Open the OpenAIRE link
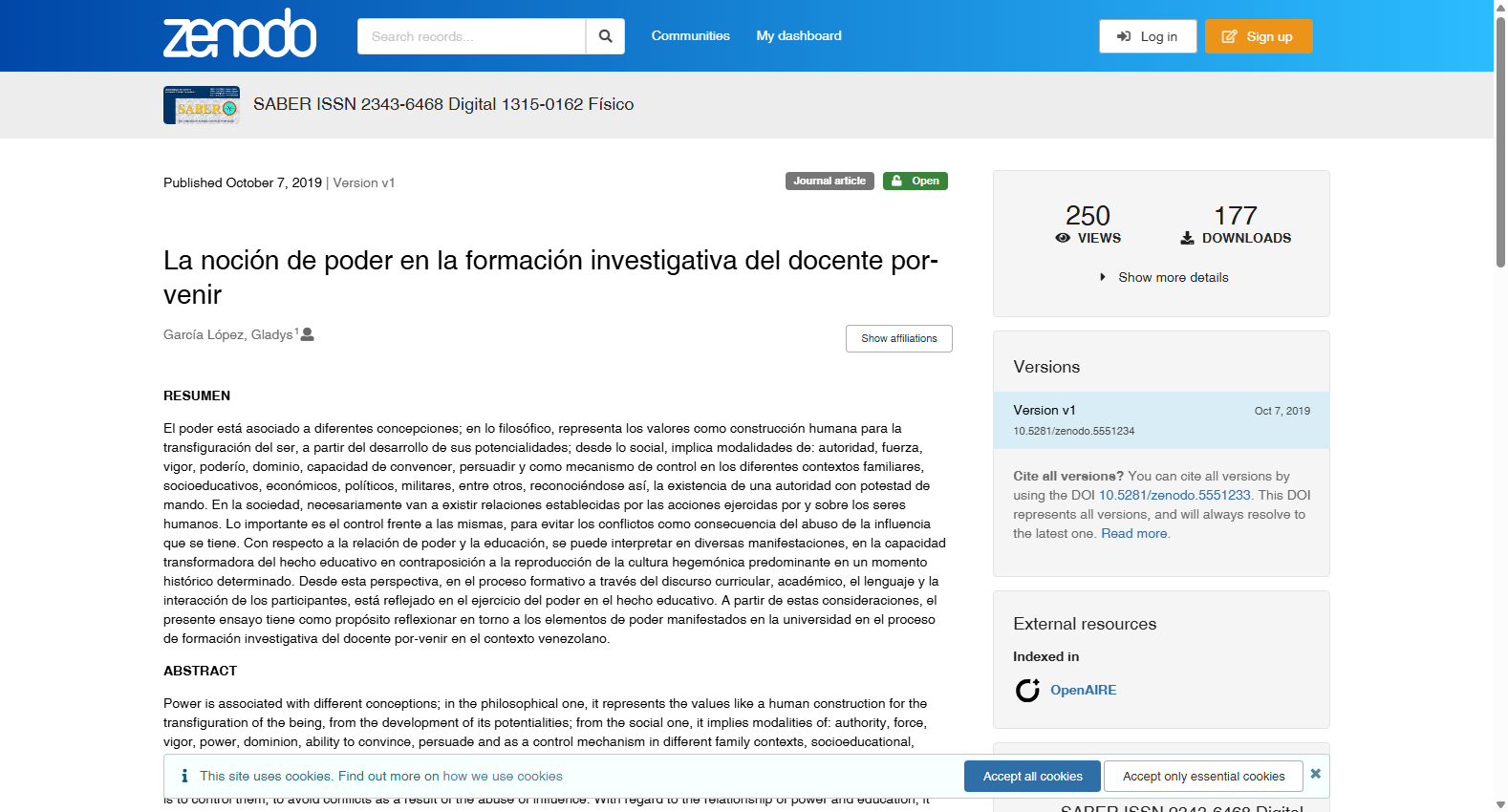This screenshot has width=1508, height=812. click(x=1083, y=690)
